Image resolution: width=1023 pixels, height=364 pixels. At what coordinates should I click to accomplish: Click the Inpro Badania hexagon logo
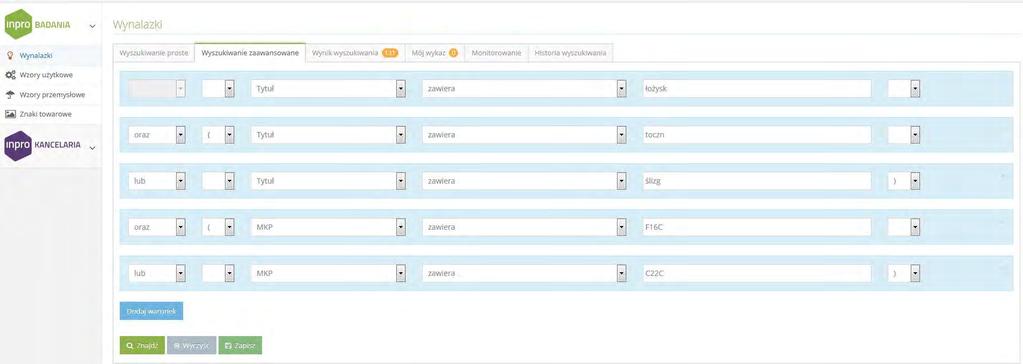(x=18, y=25)
